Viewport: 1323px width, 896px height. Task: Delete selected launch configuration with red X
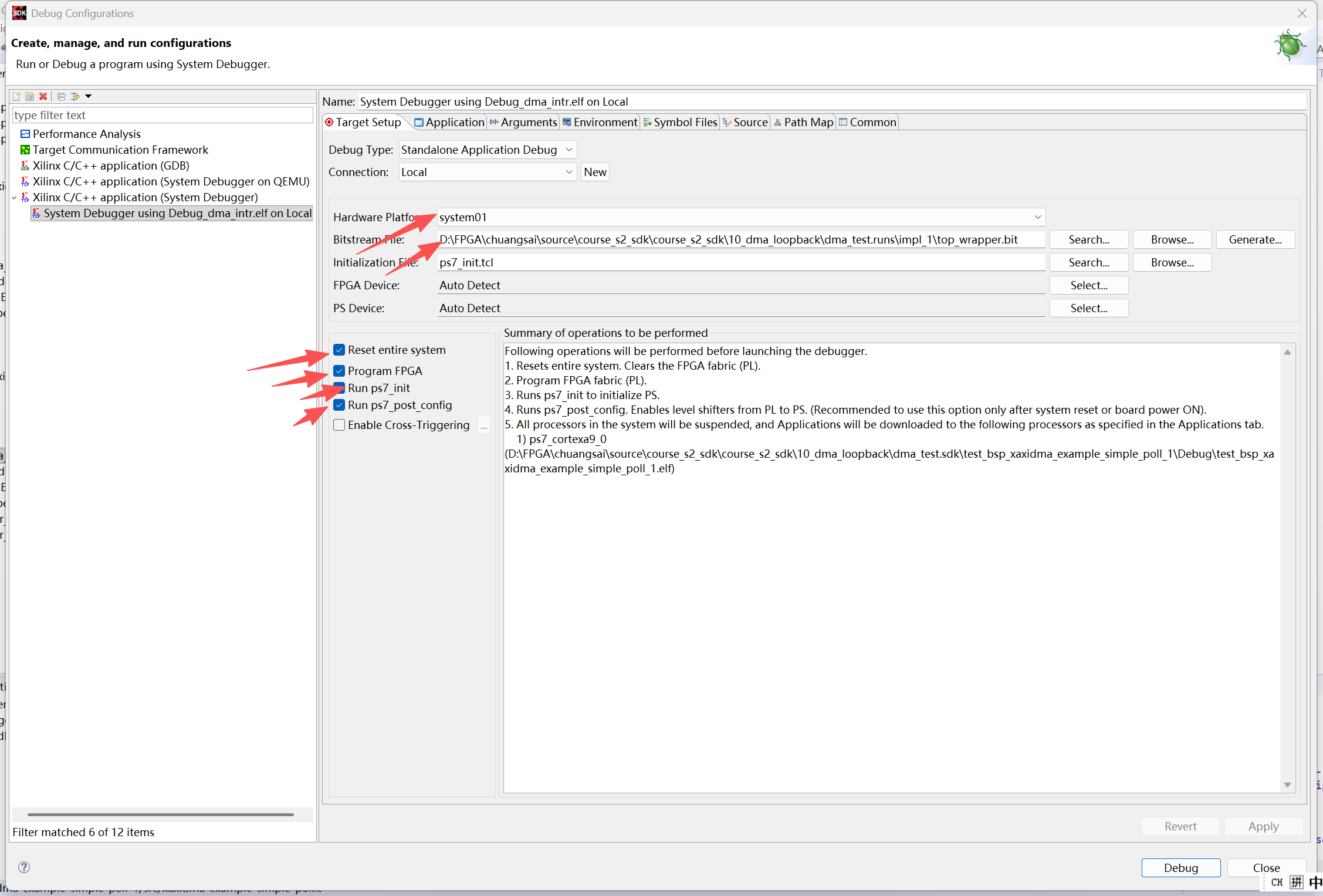pos(43,96)
